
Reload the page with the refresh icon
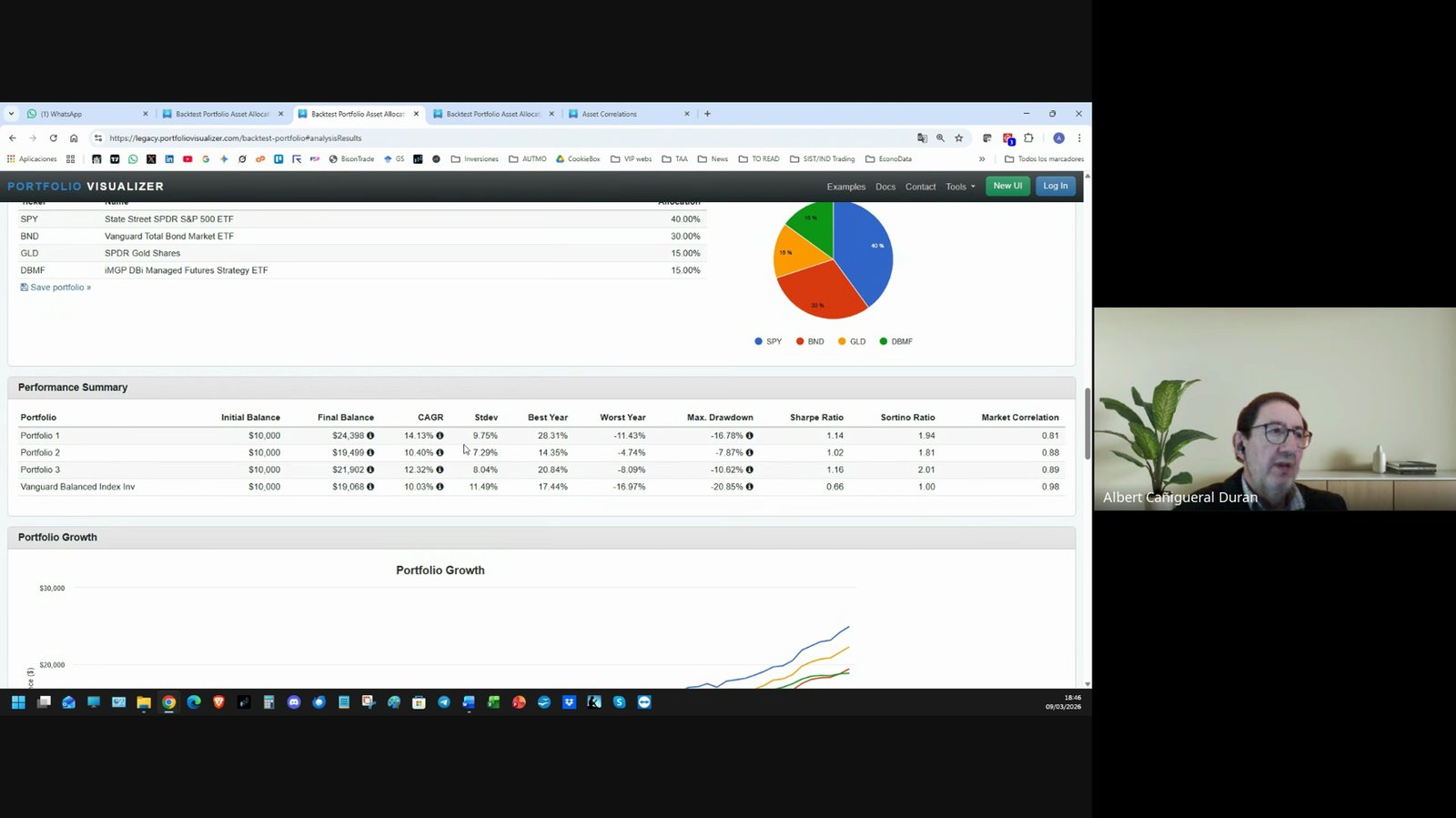(54, 138)
